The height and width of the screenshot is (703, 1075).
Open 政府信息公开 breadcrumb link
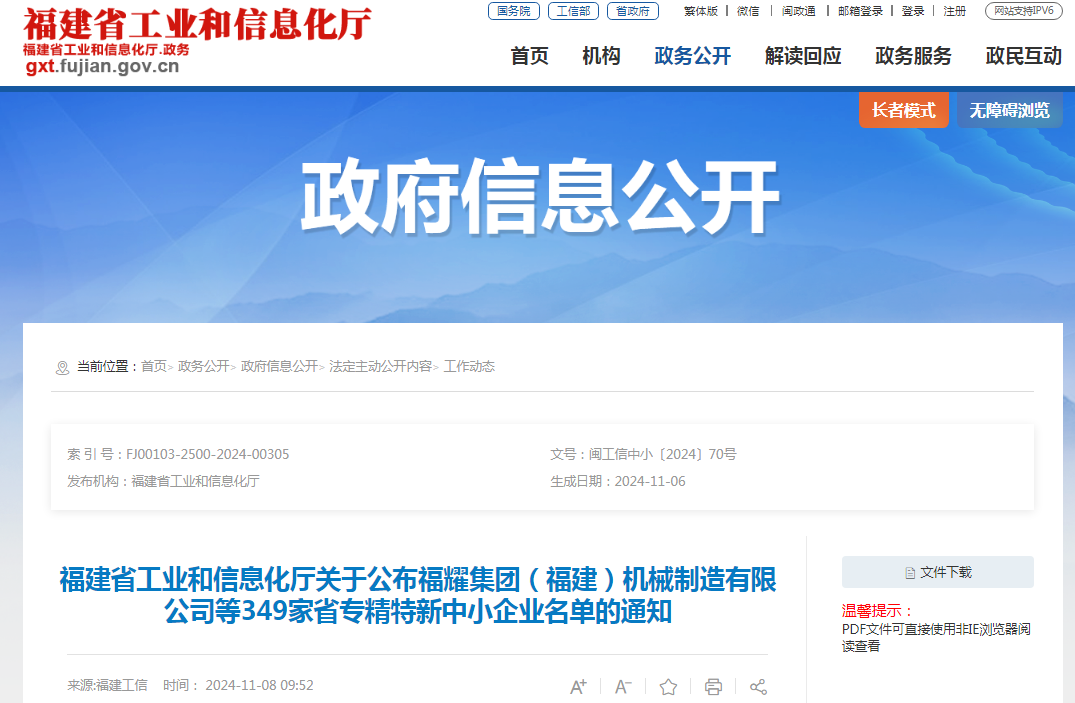[279, 366]
